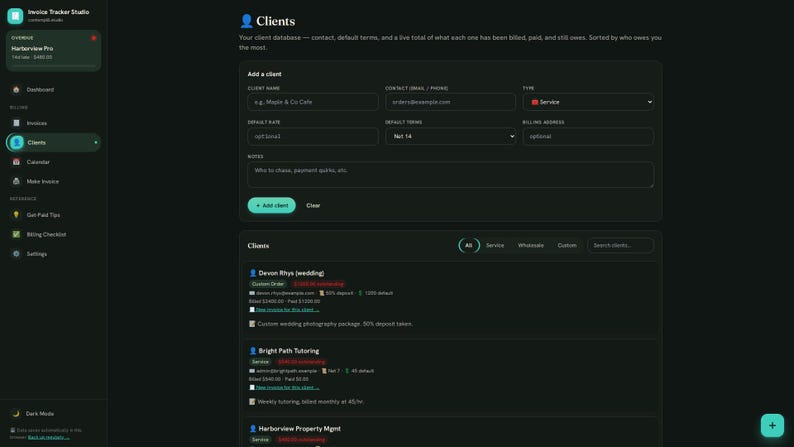Filter clients by Wholesale

point(531,246)
